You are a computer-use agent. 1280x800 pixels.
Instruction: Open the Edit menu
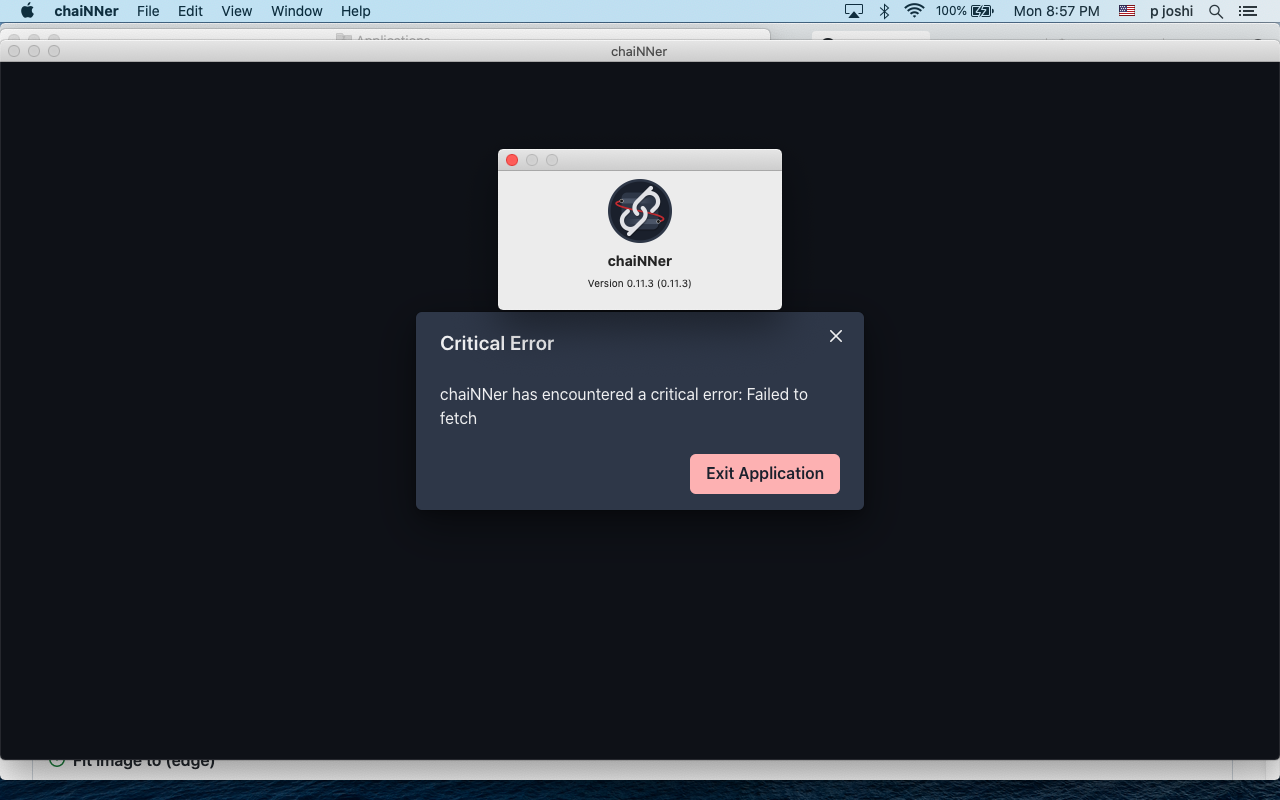[190, 11]
